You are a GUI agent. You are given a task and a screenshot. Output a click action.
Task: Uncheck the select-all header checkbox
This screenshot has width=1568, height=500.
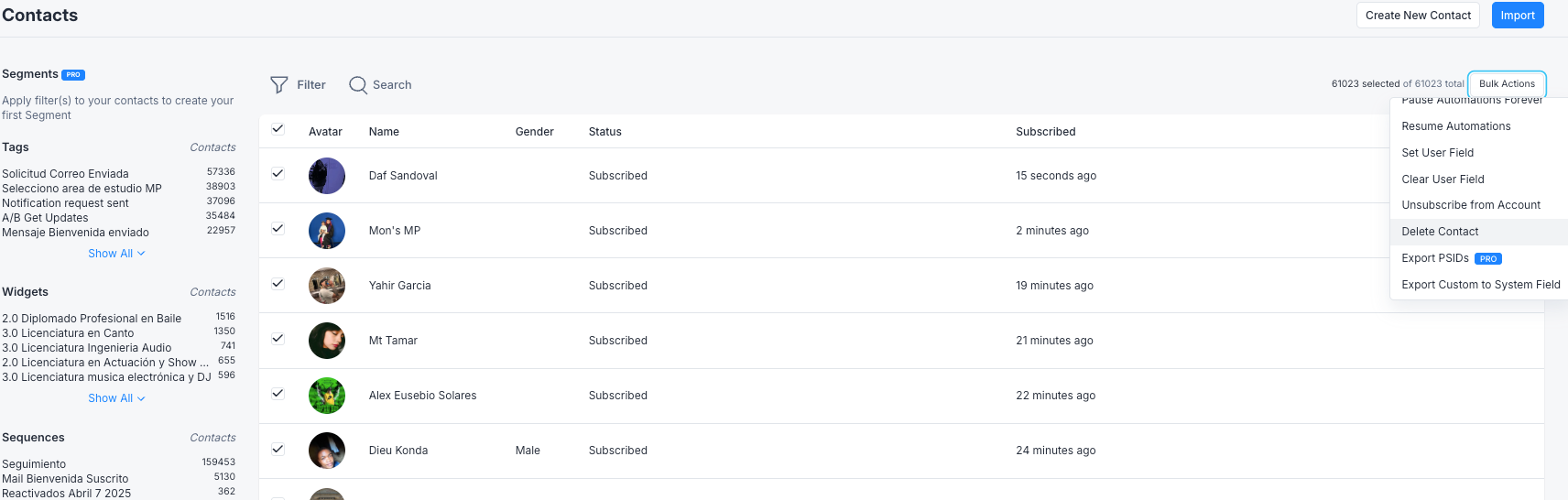(x=278, y=129)
